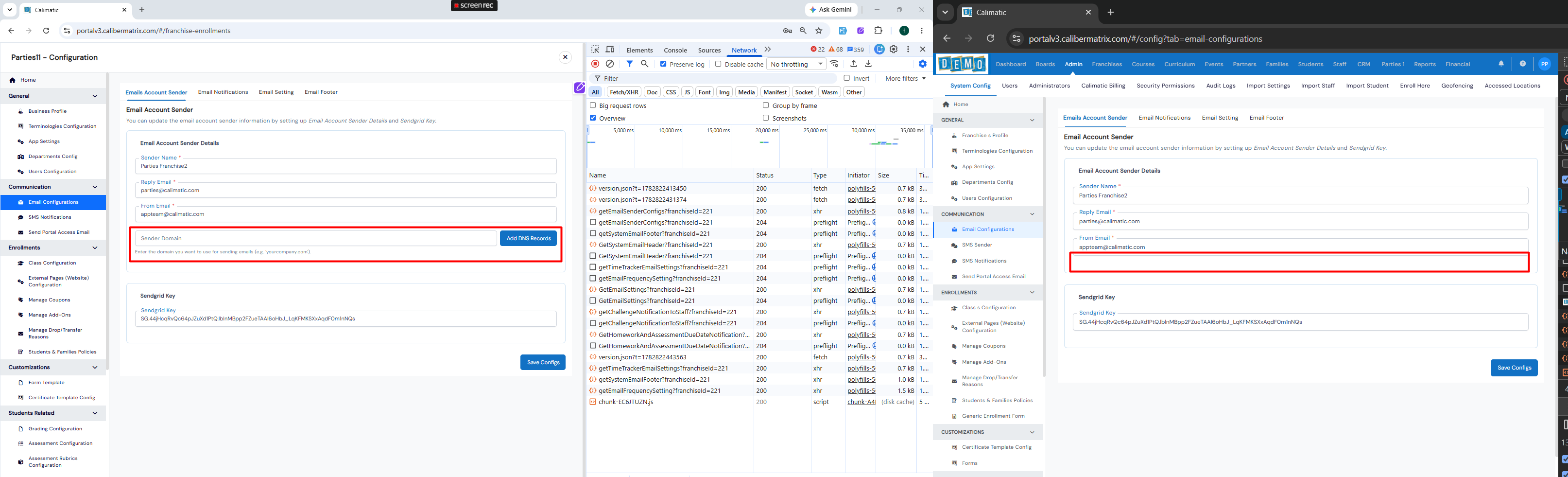Bookmark this page with the star icon

(819, 31)
